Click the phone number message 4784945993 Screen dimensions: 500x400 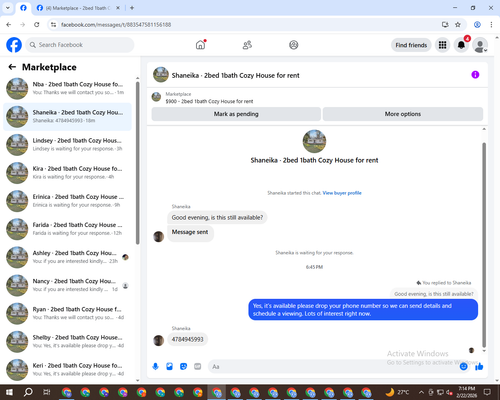(x=188, y=339)
